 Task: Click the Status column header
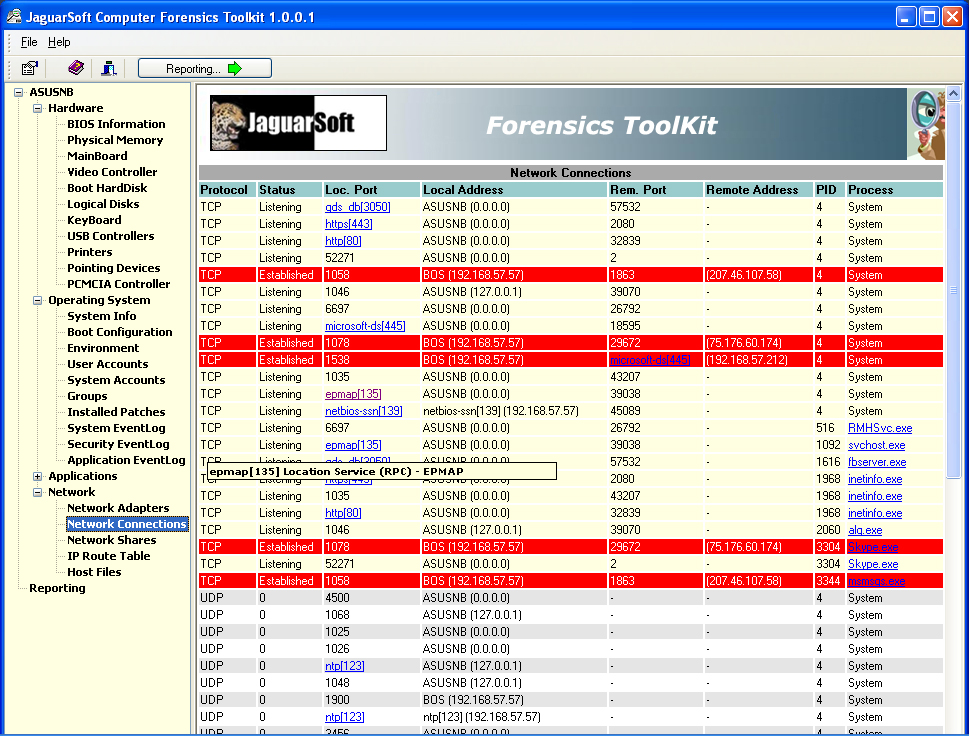tap(290, 190)
